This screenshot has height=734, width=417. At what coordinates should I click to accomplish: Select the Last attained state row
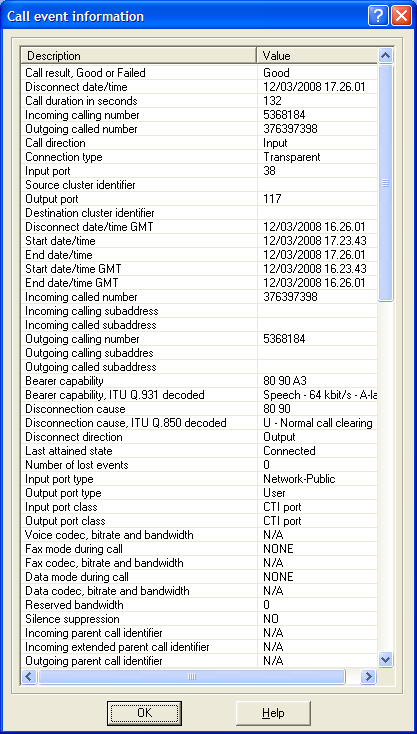199,451
